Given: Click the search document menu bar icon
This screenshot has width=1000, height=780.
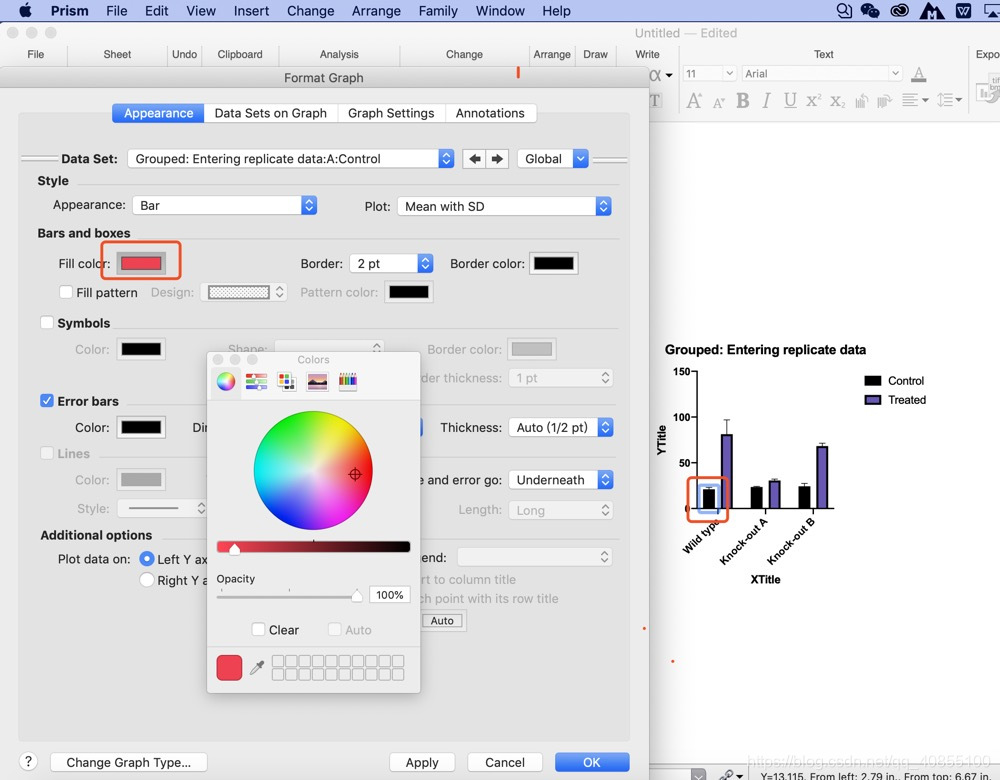Looking at the screenshot, I should (x=844, y=10).
